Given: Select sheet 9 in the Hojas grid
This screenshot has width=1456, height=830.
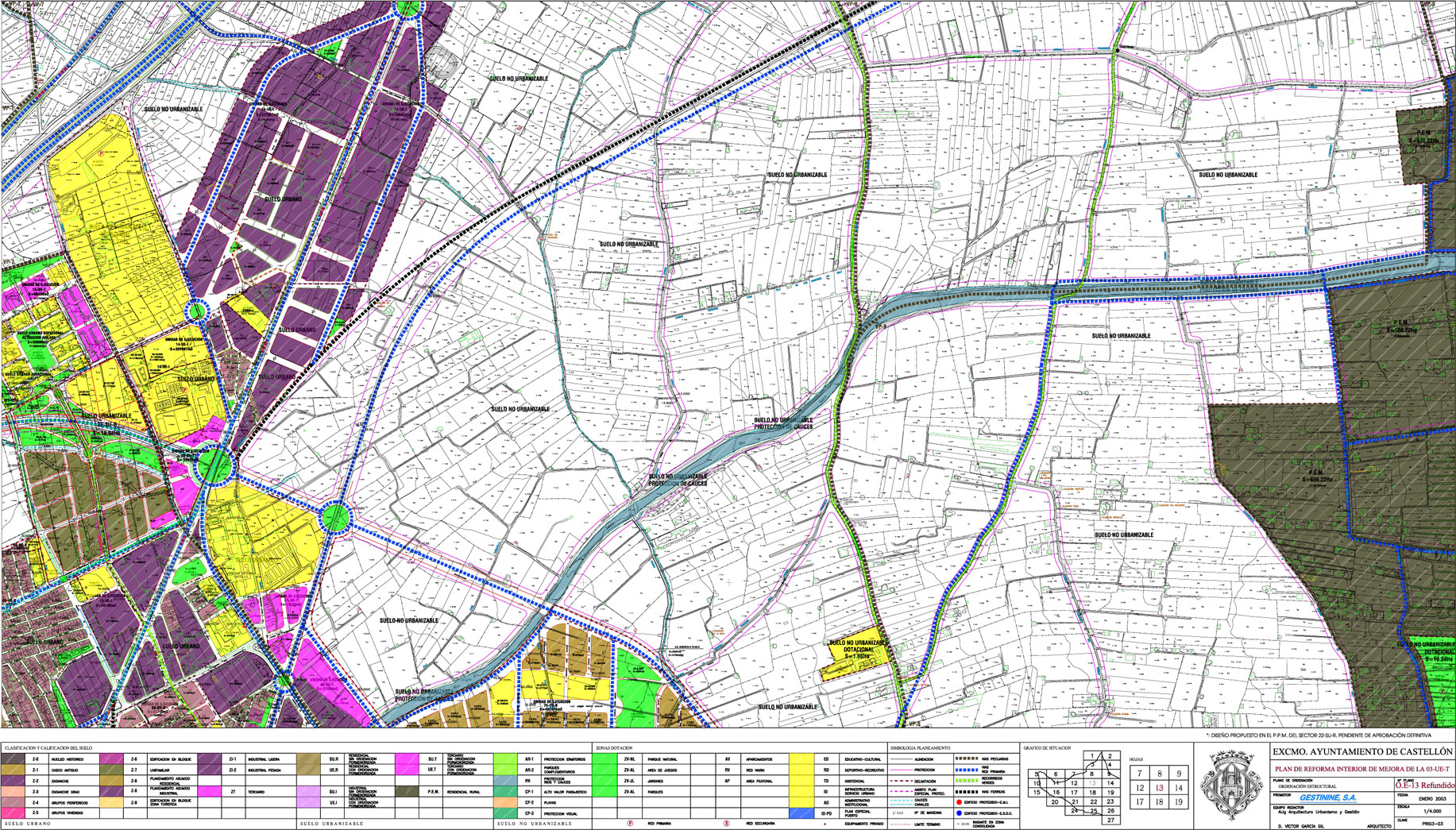Looking at the screenshot, I should point(1179,774).
